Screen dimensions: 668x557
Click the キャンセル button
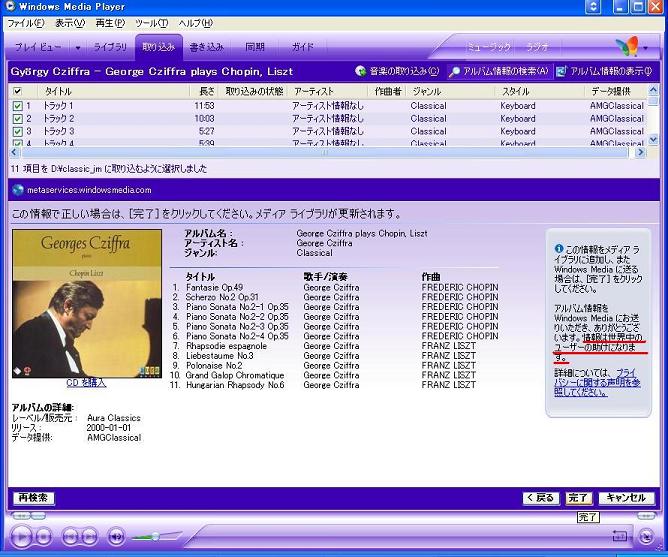[x=625, y=498]
